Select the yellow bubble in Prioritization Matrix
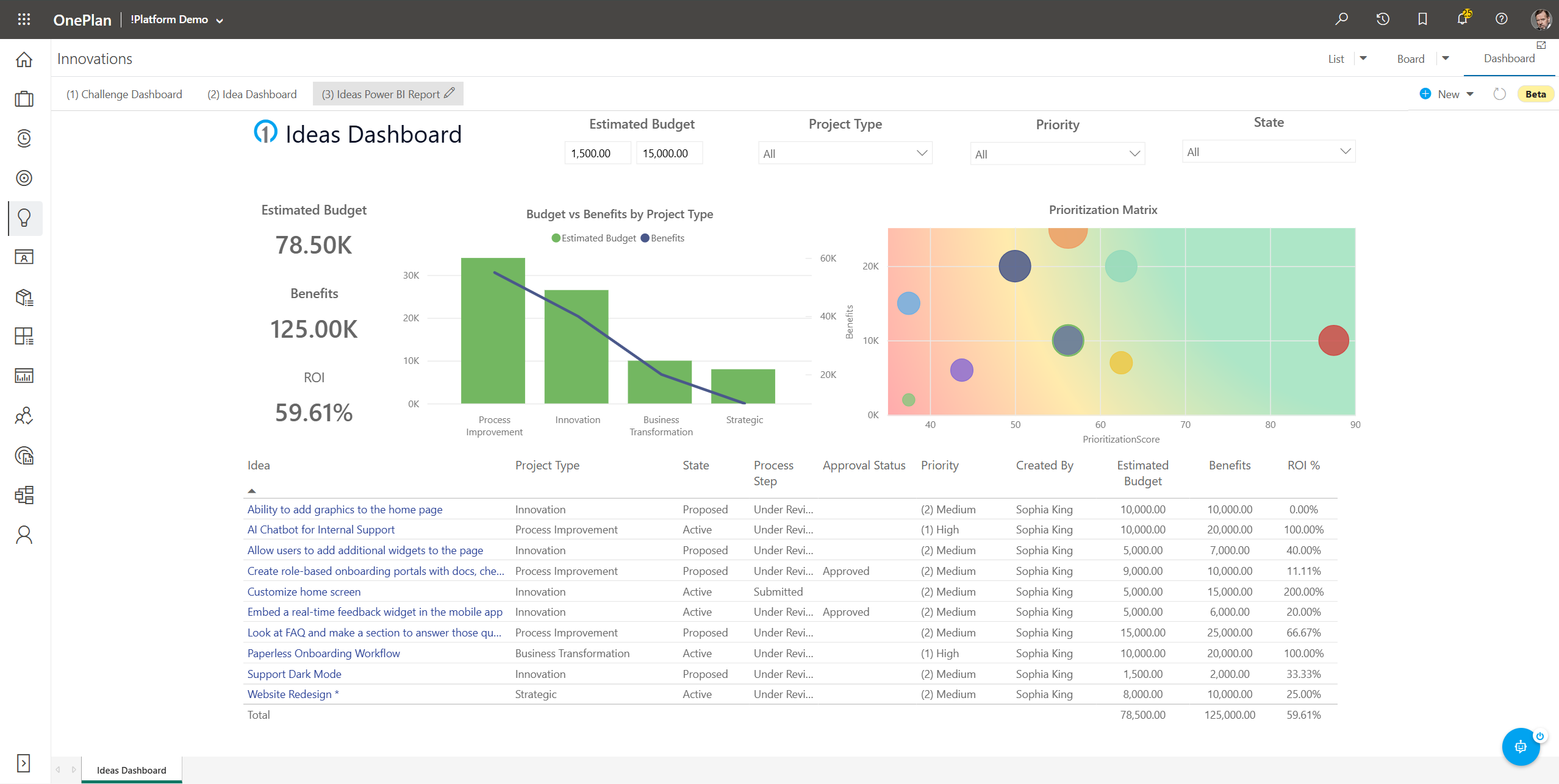The height and width of the screenshot is (784, 1559). [1120, 363]
